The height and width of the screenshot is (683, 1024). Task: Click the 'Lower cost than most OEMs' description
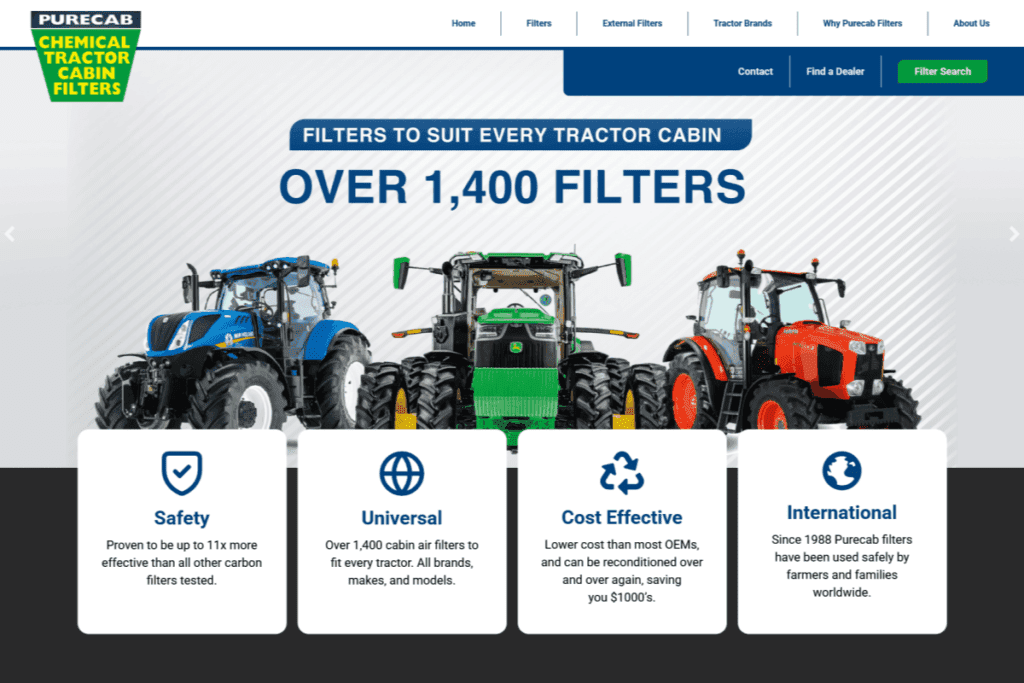click(622, 571)
